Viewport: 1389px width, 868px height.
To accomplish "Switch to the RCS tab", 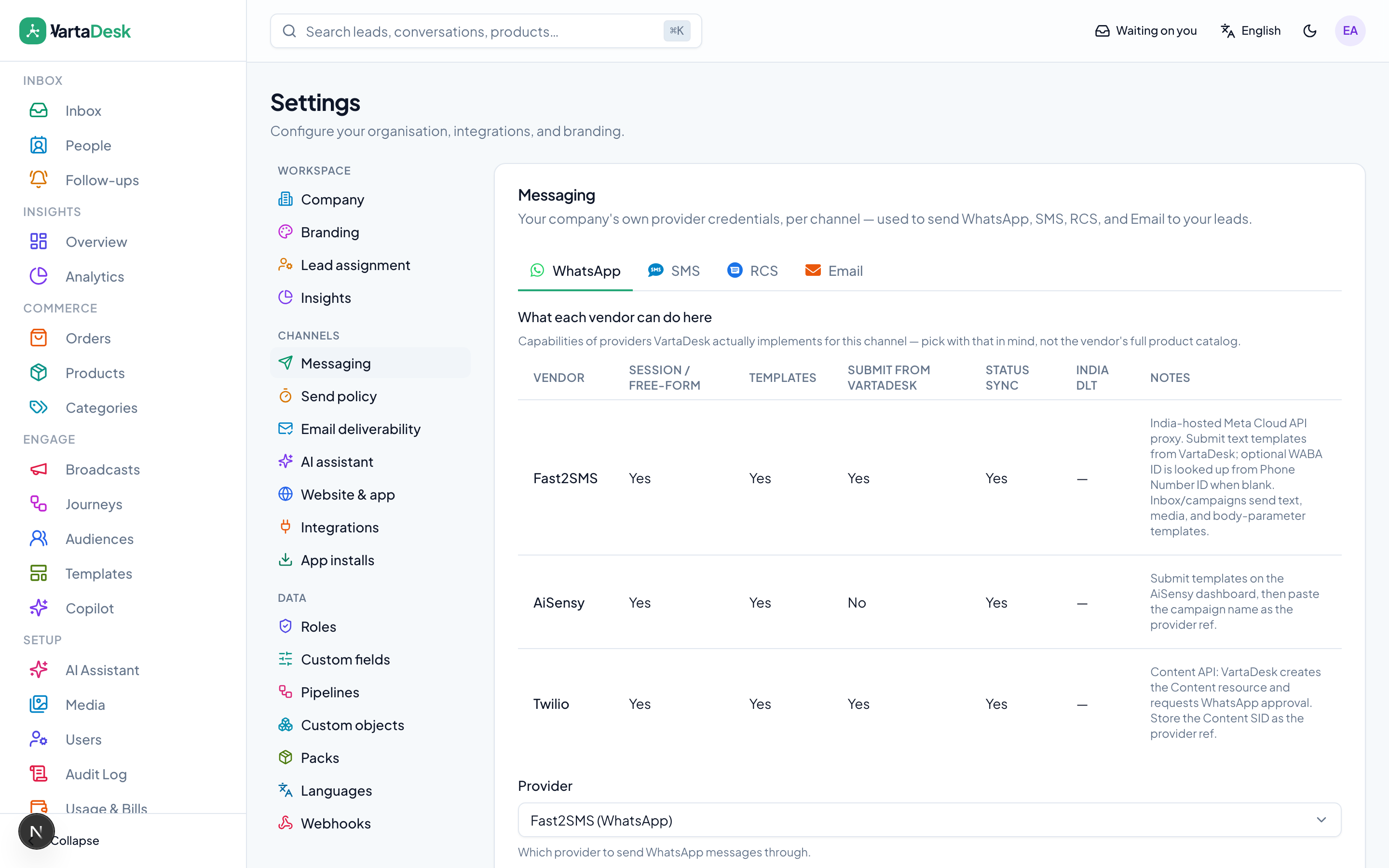I will tap(752, 271).
